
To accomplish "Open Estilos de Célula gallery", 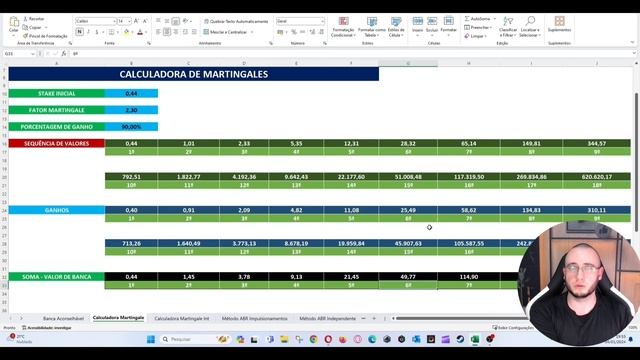I will 396,27.
